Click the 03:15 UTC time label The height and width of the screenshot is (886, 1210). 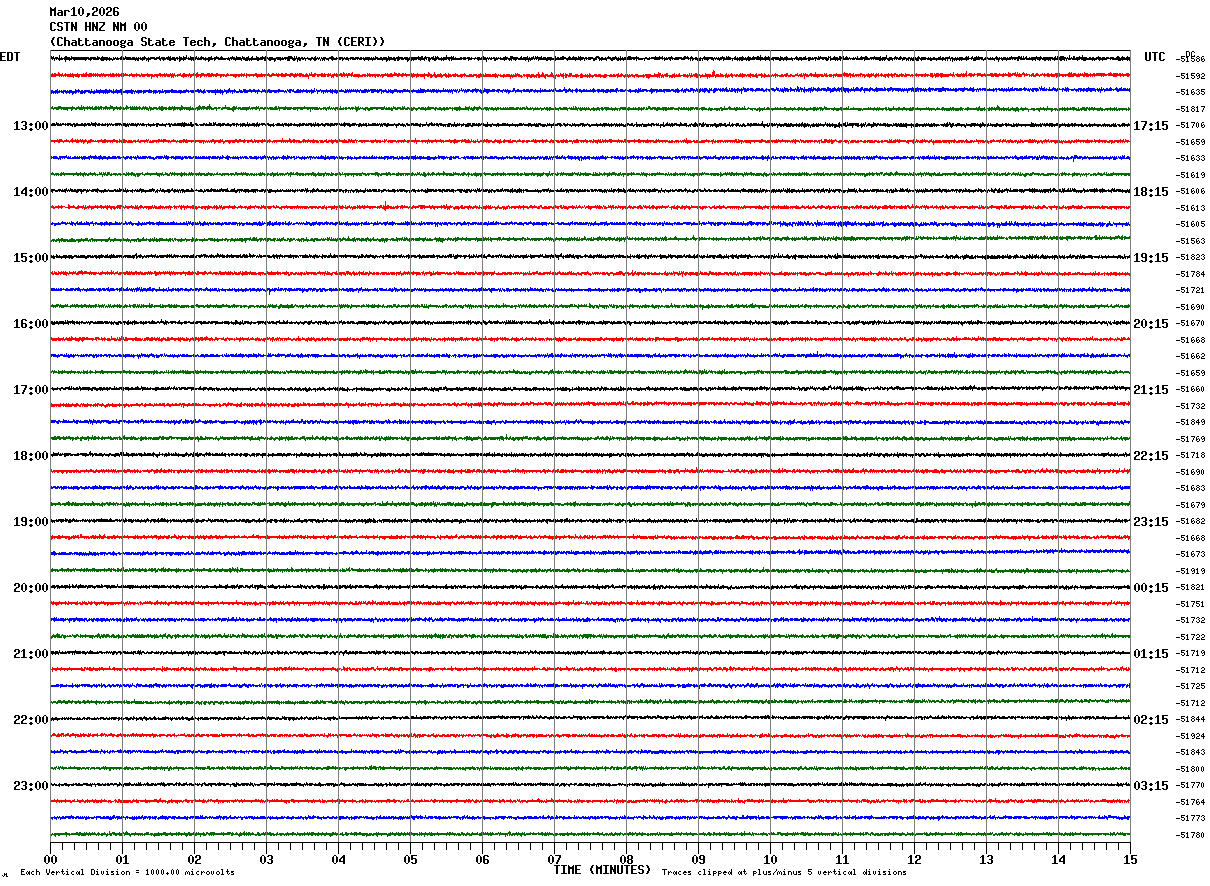point(1151,786)
